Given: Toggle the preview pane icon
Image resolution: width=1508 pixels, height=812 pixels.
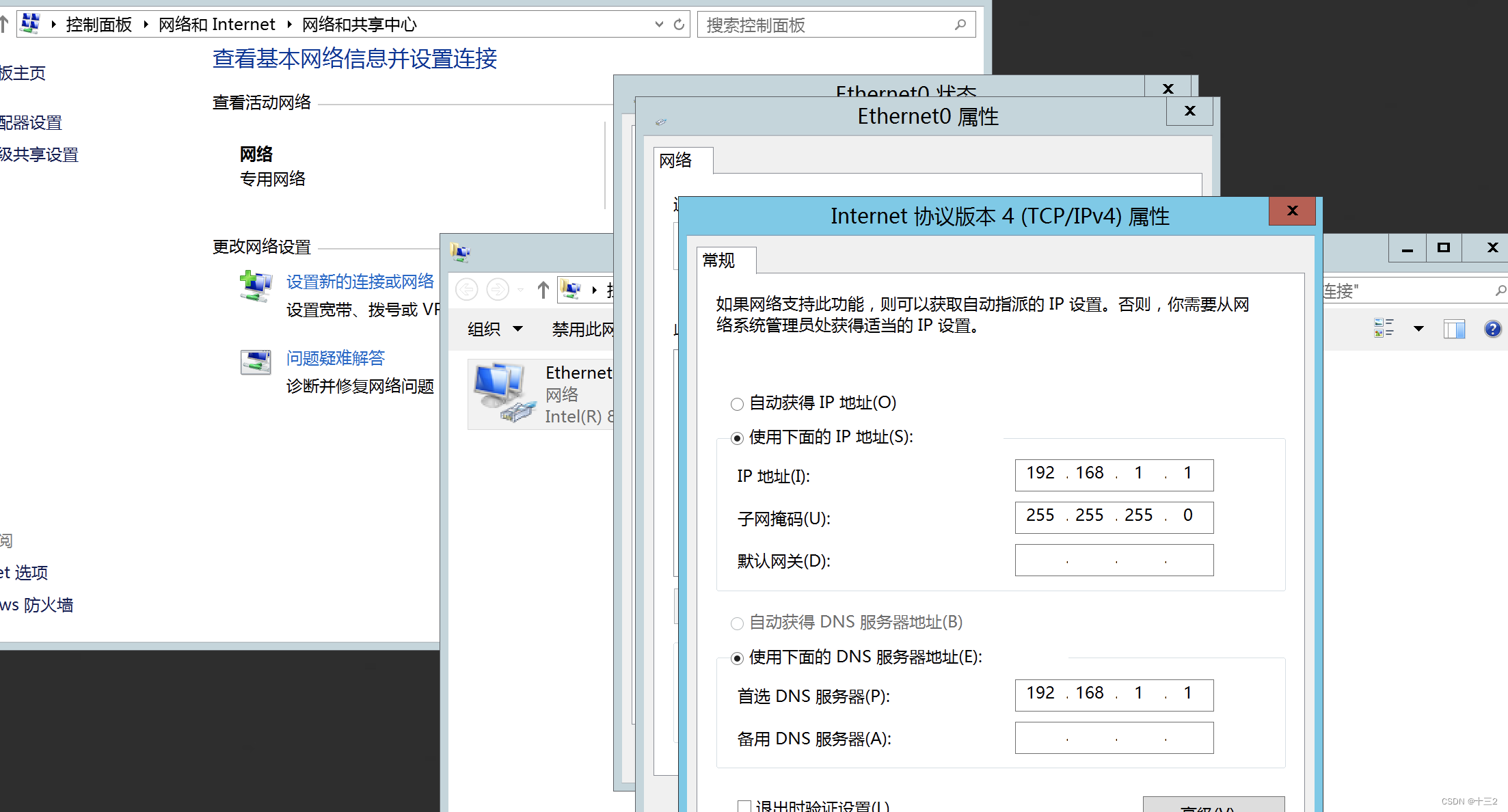Looking at the screenshot, I should [x=1454, y=329].
